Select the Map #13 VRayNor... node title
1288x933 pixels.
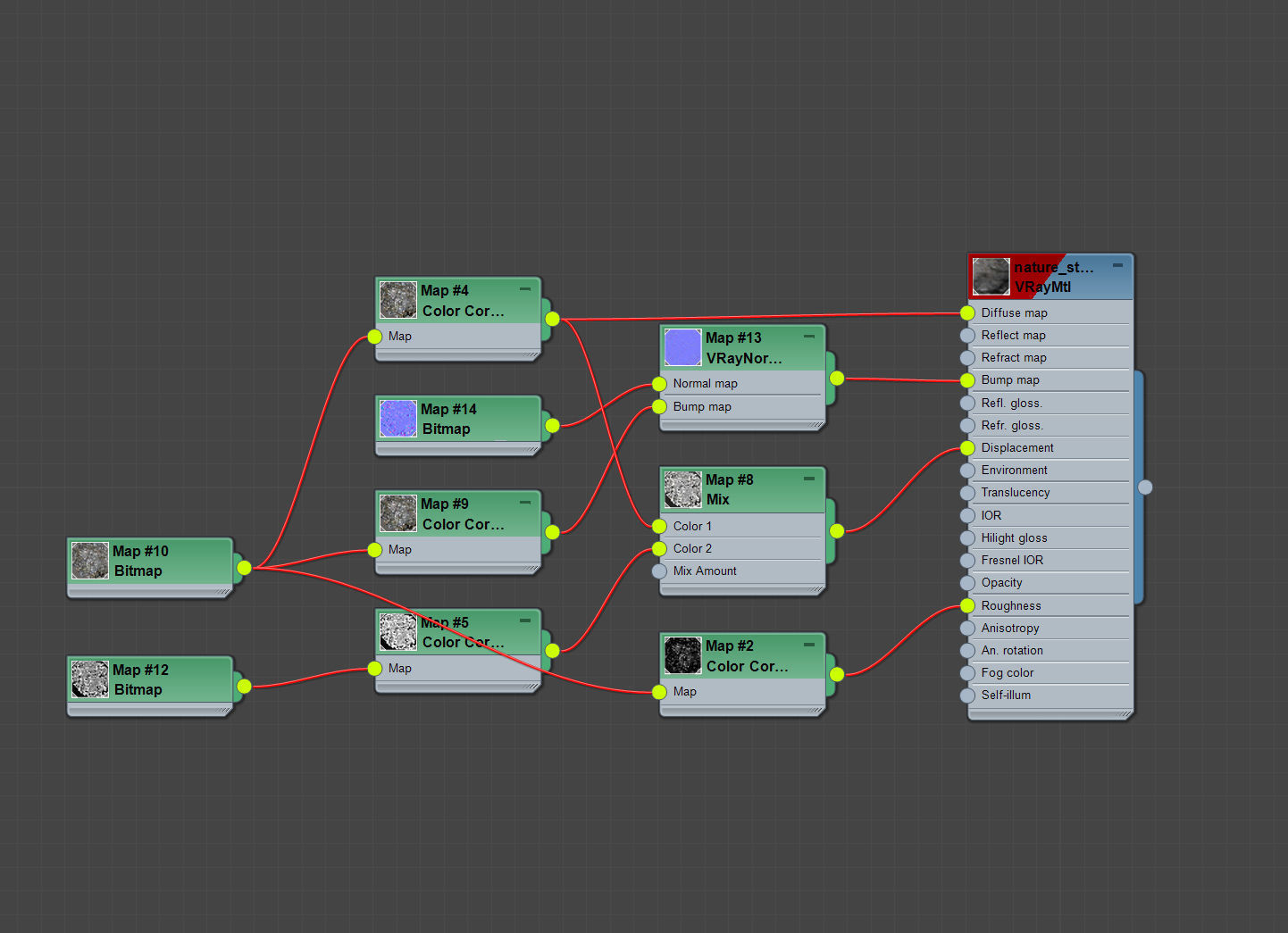coord(744,348)
